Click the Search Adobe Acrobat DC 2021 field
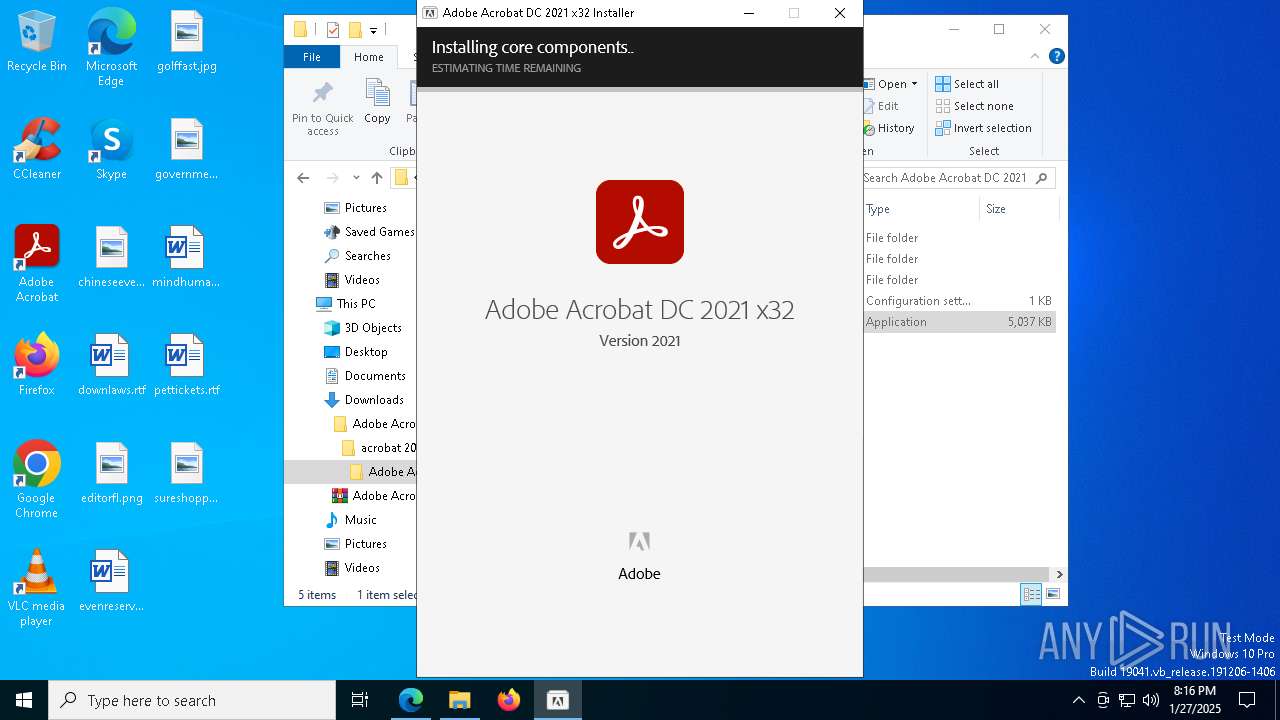The width and height of the screenshot is (1280, 720). point(958,178)
